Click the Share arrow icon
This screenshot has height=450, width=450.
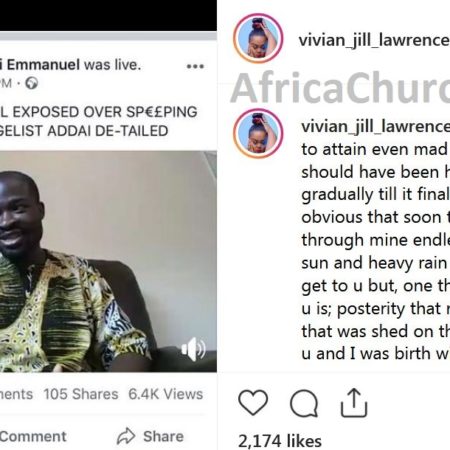(126, 436)
